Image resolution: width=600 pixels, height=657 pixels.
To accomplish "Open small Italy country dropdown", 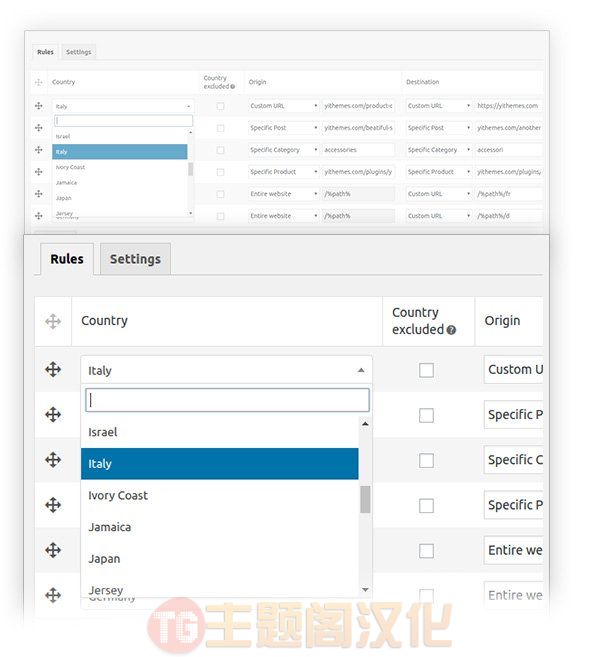I will [123, 106].
